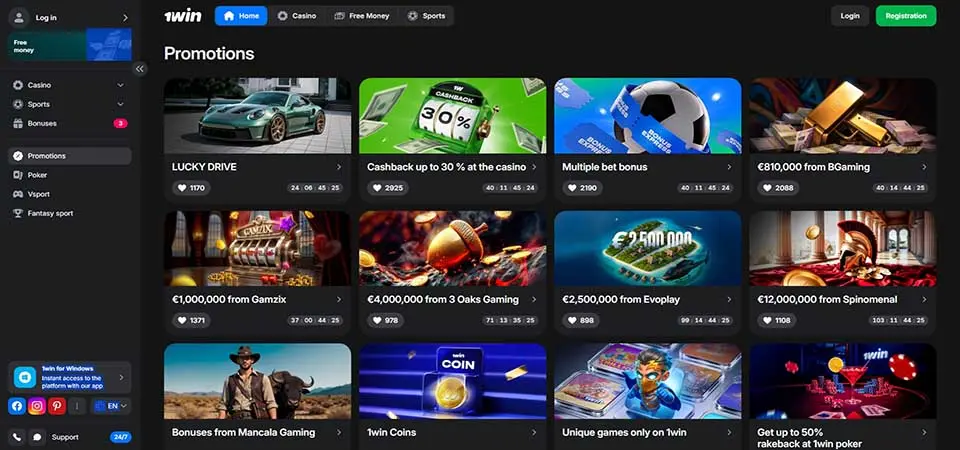The width and height of the screenshot is (960, 450).
Task: Switch to the Sports top tab
Action: 427,16
